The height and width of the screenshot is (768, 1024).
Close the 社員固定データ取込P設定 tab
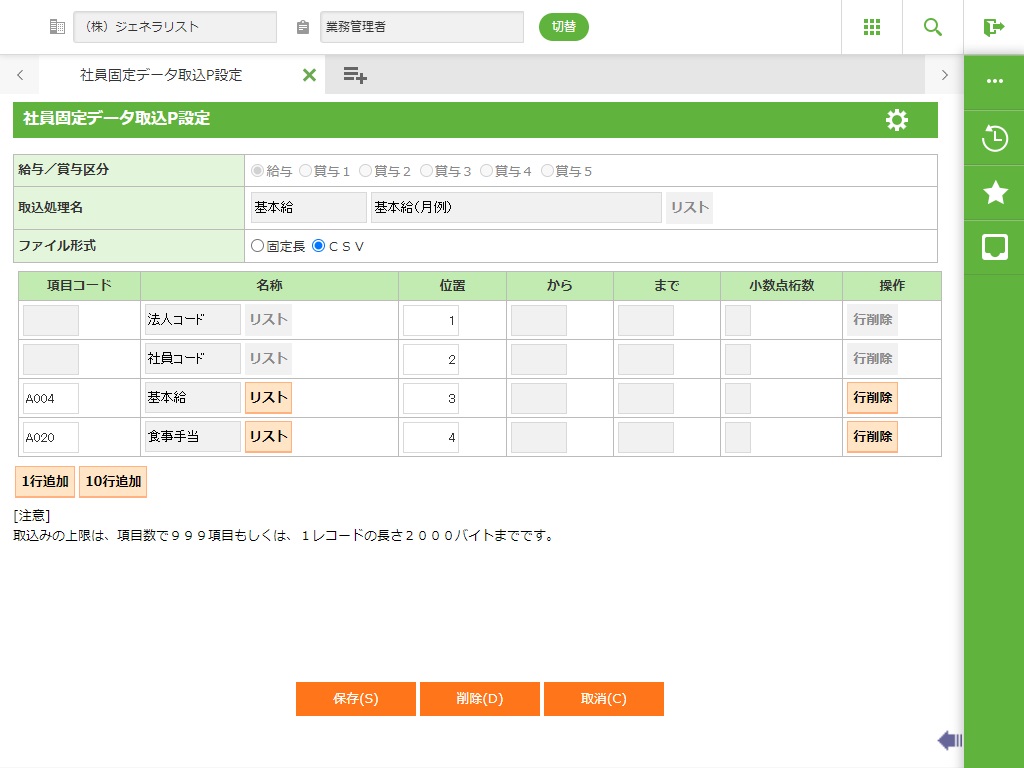coord(309,75)
